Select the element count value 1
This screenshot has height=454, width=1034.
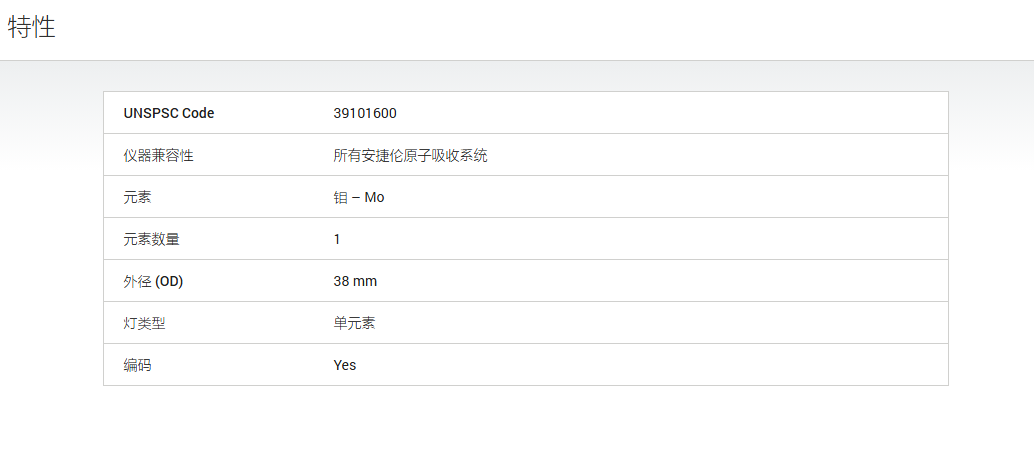(337, 240)
